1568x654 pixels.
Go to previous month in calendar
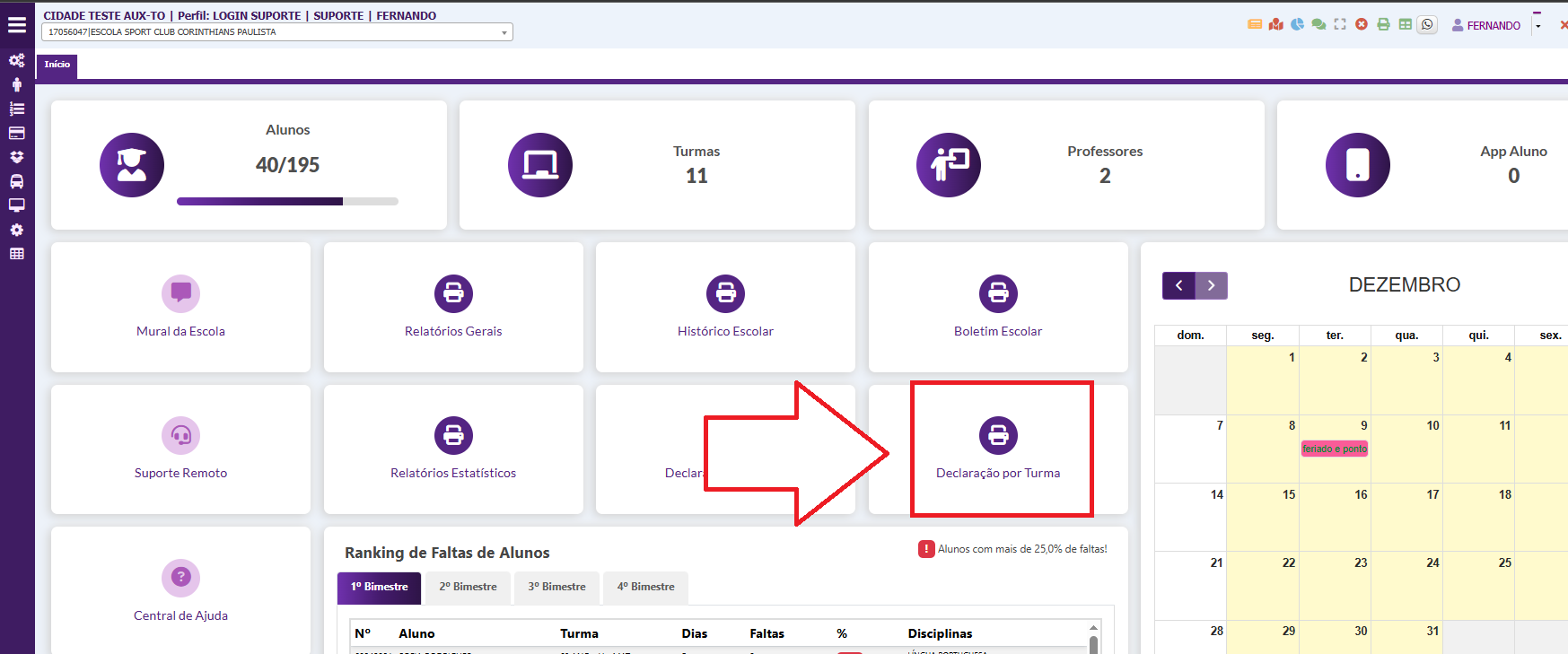pos(1178,285)
